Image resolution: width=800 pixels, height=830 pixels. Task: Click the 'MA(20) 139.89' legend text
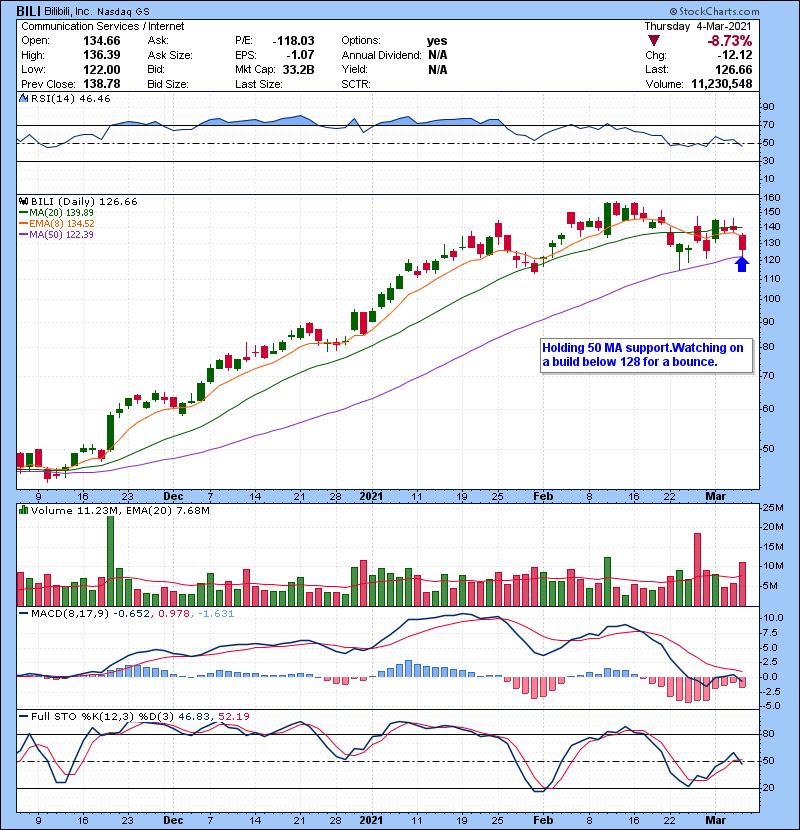coord(61,213)
